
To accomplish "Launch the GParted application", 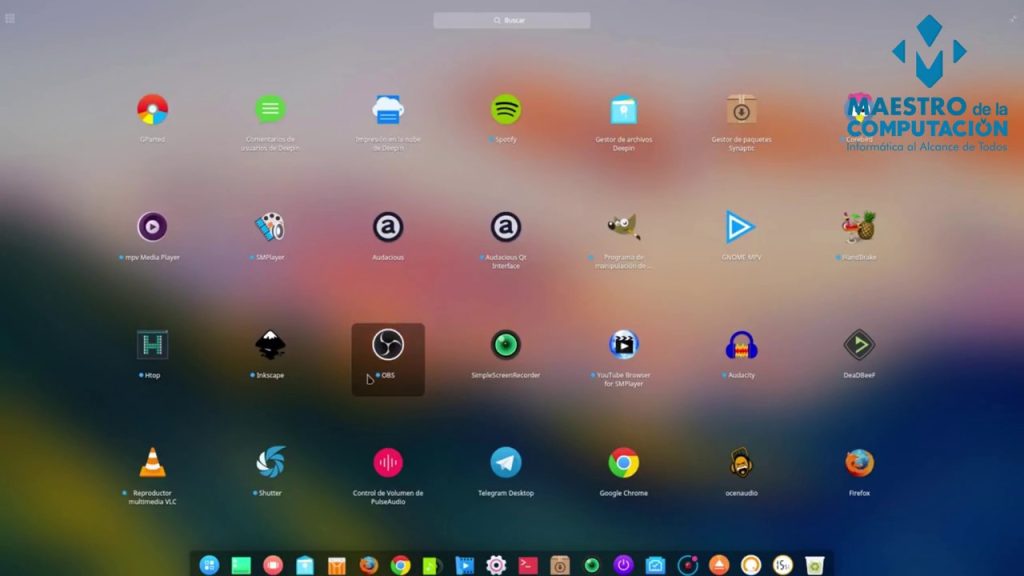I will (152, 110).
